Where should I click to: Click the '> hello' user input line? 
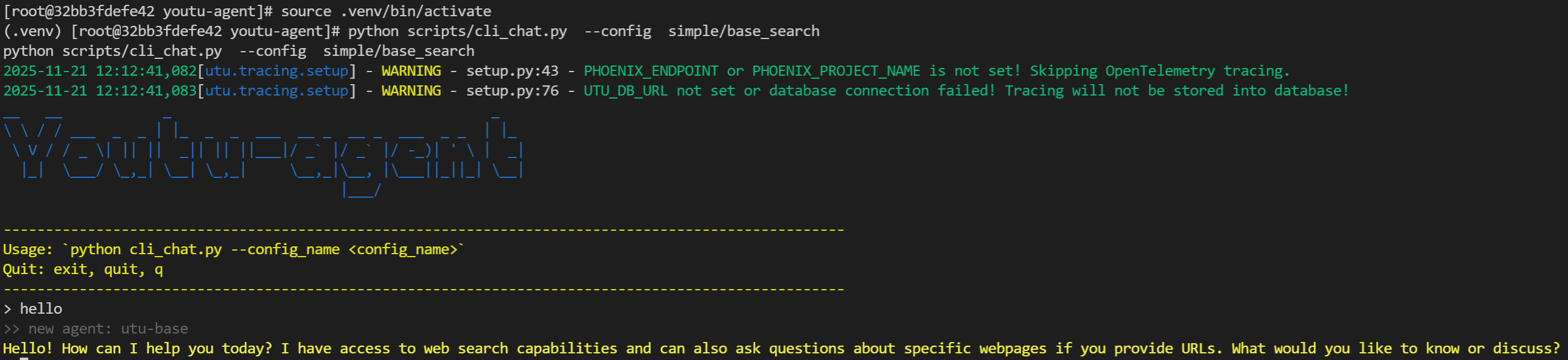pos(33,309)
